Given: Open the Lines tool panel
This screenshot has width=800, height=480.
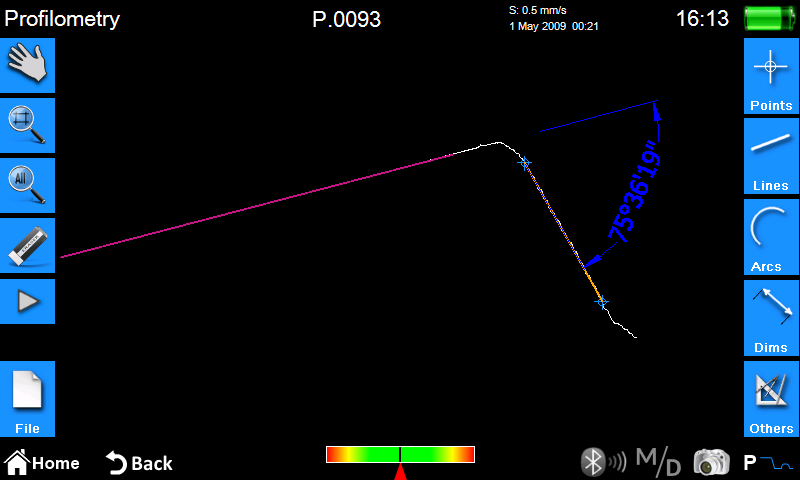Looking at the screenshot, I should [771, 157].
